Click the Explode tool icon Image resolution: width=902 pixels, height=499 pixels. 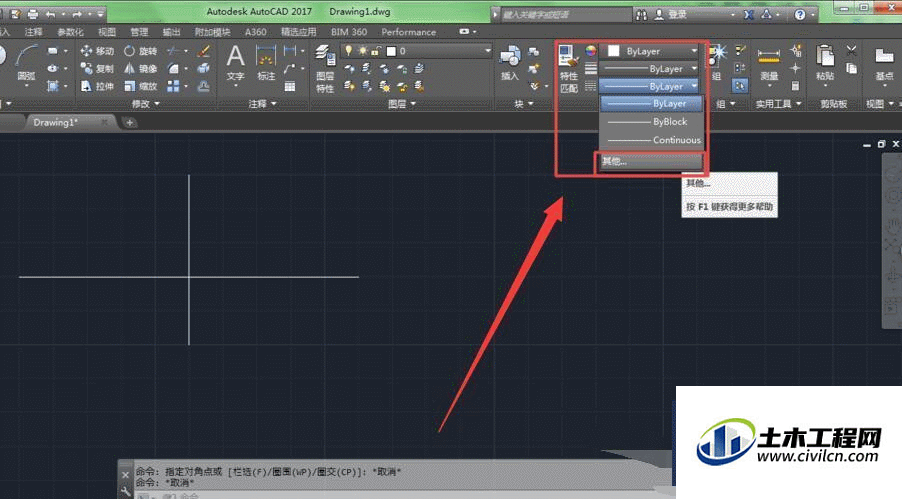point(203,68)
